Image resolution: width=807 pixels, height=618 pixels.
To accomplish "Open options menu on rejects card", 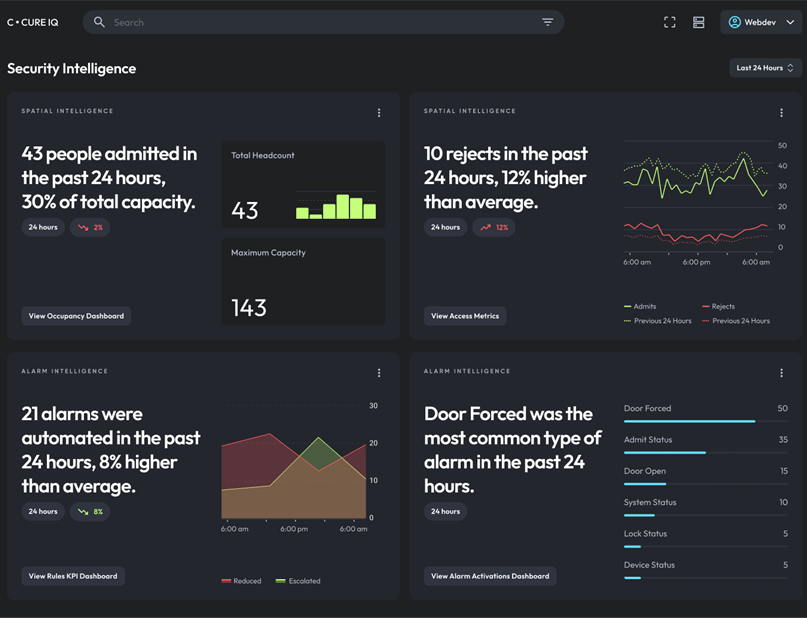I will (x=781, y=113).
